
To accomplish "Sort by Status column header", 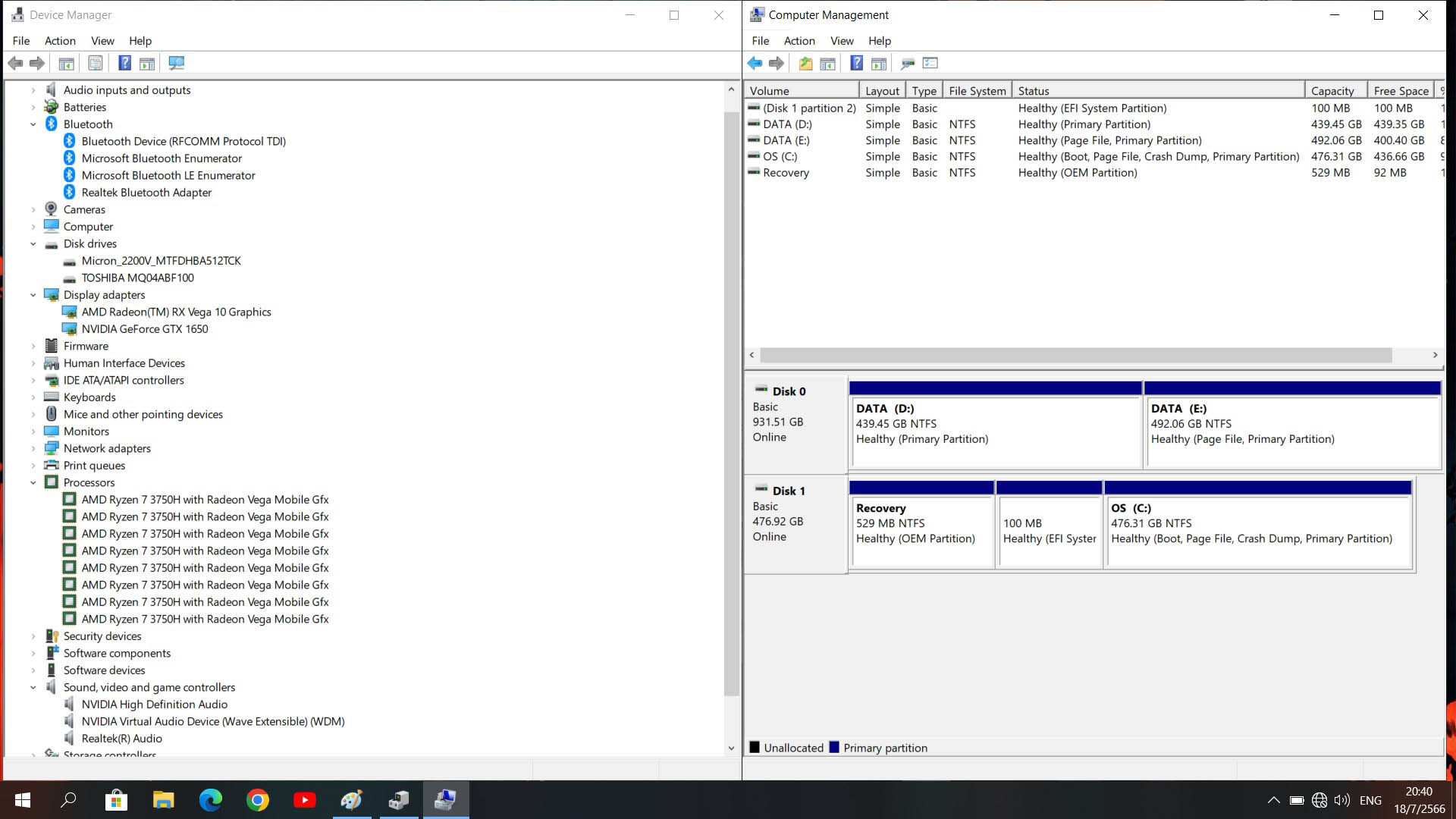I will click(1159, 91).
